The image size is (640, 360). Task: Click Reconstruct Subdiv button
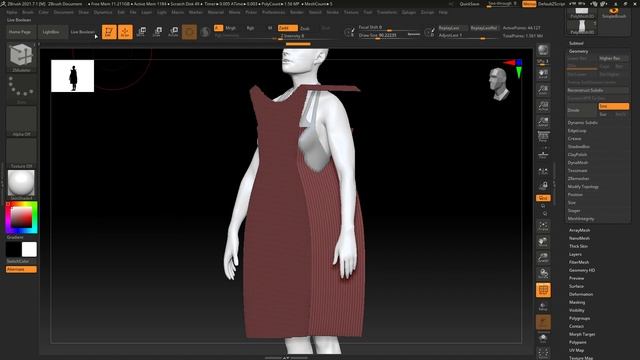[x=598, y=90]
